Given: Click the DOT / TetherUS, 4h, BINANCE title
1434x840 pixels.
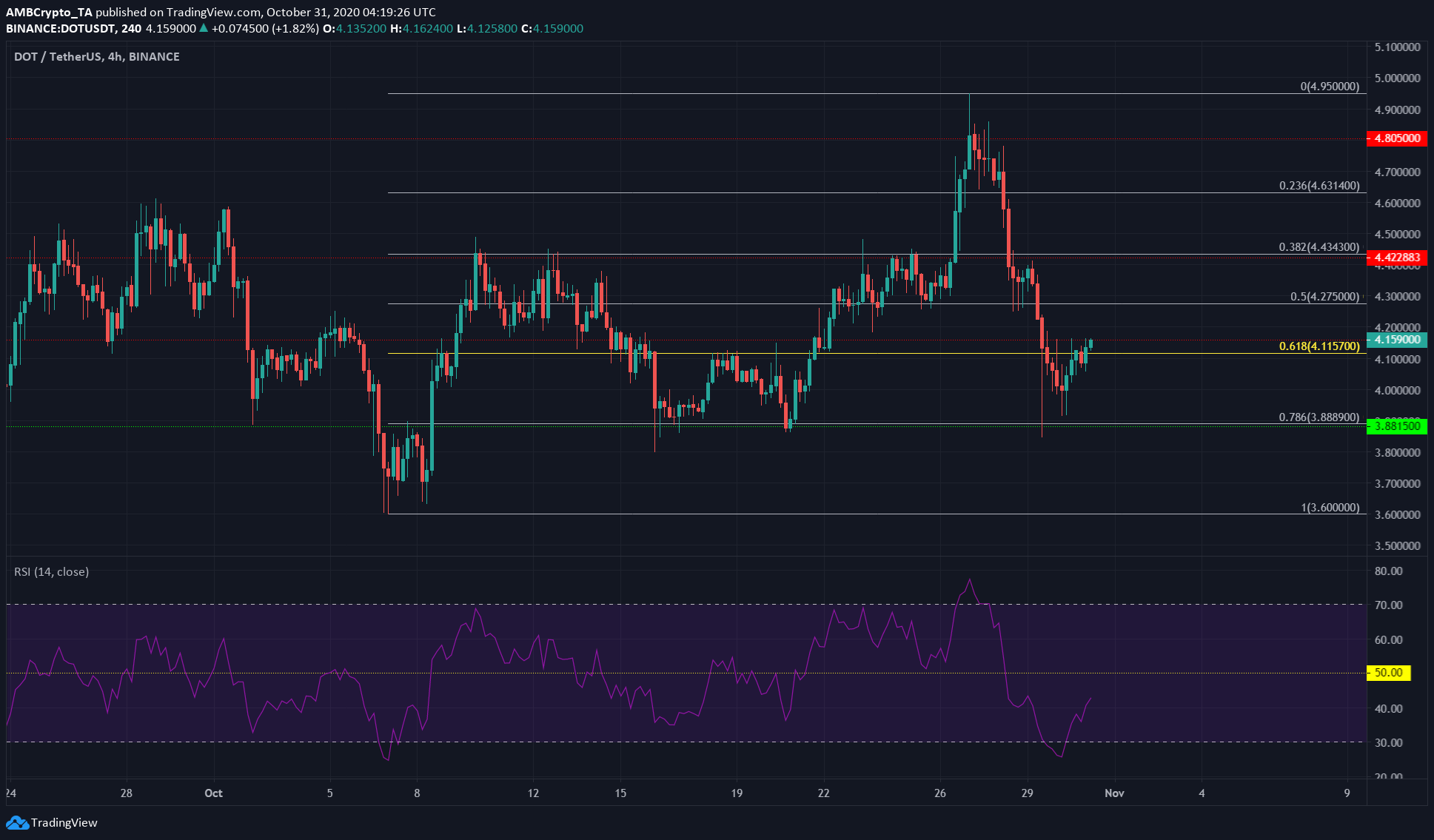Looking at the screenshot, I should click(x=97, y=57).
